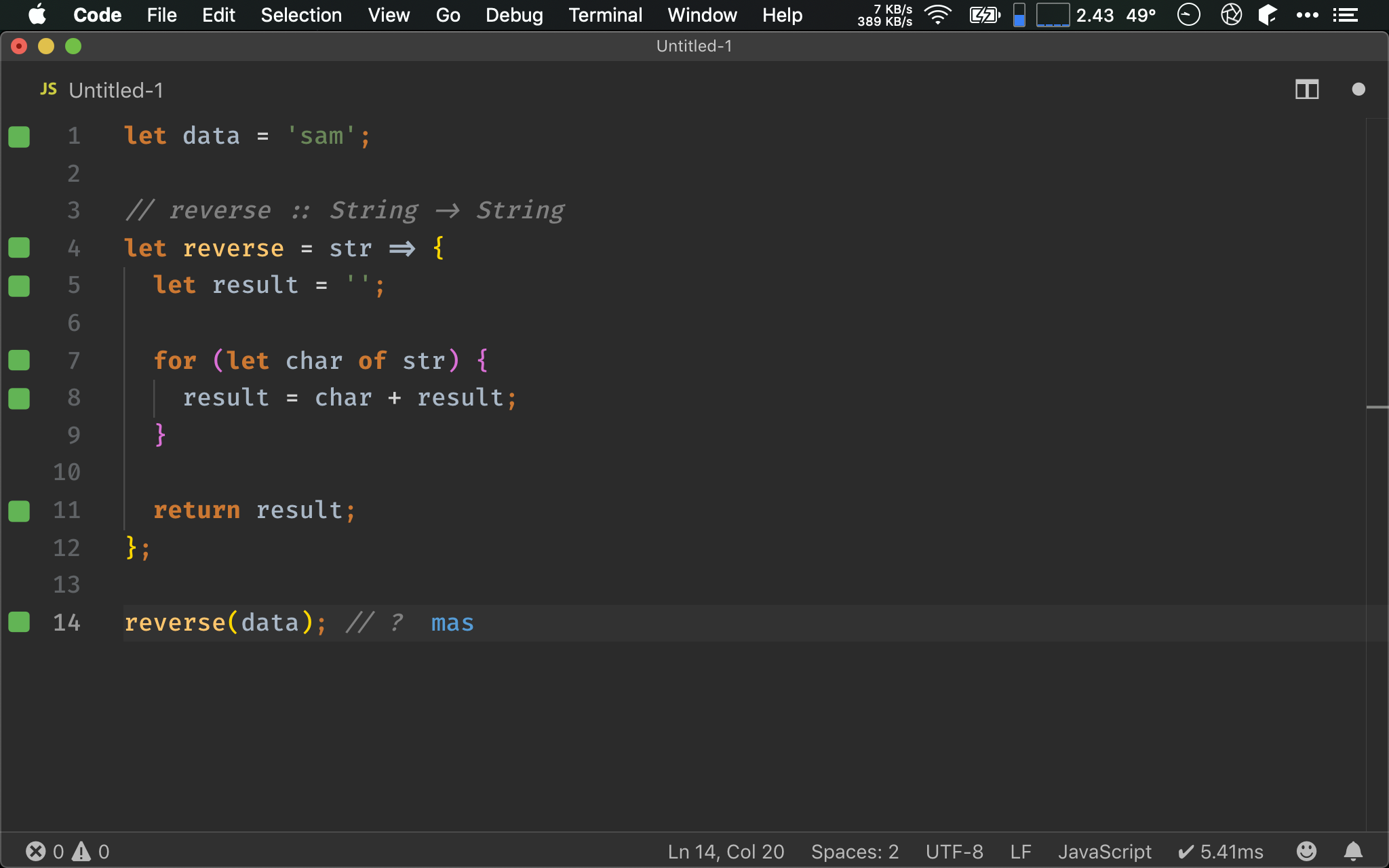Screen dimensions: 1389x868
Task: Open the File menu
Action: (161, 15)
